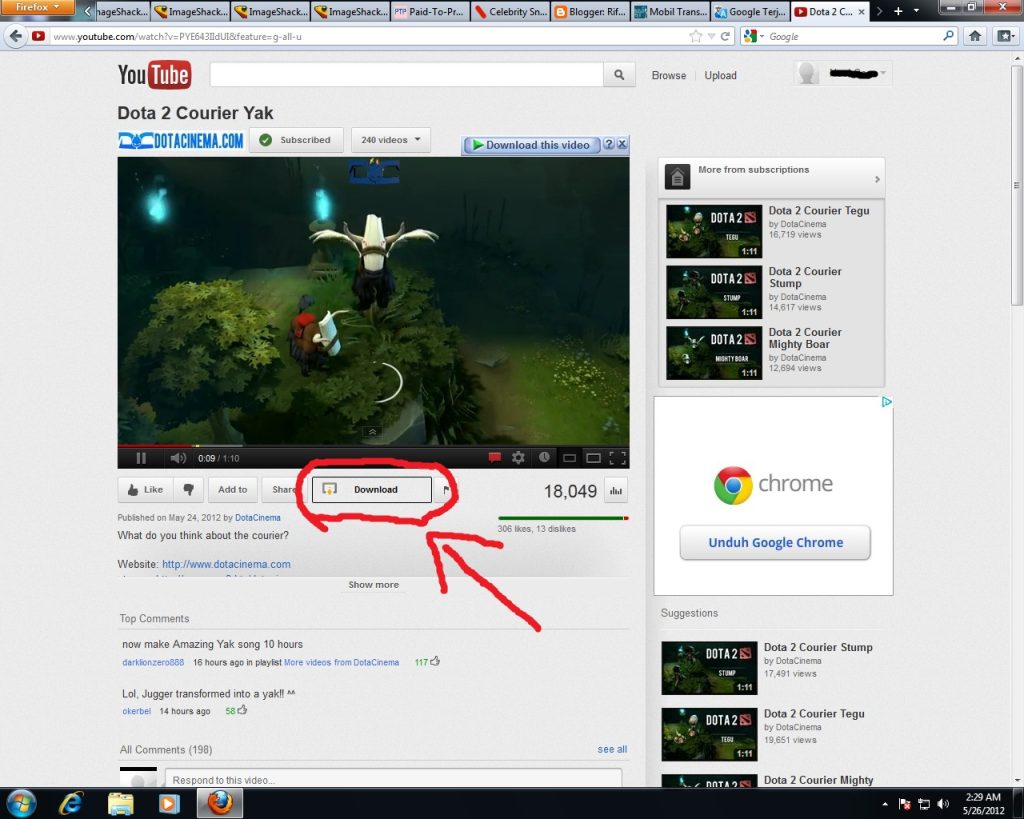The width and height of the screenshot is (1024, 819).
Task: Click the AdChoices icon on ad
Action: pos(886,402)
